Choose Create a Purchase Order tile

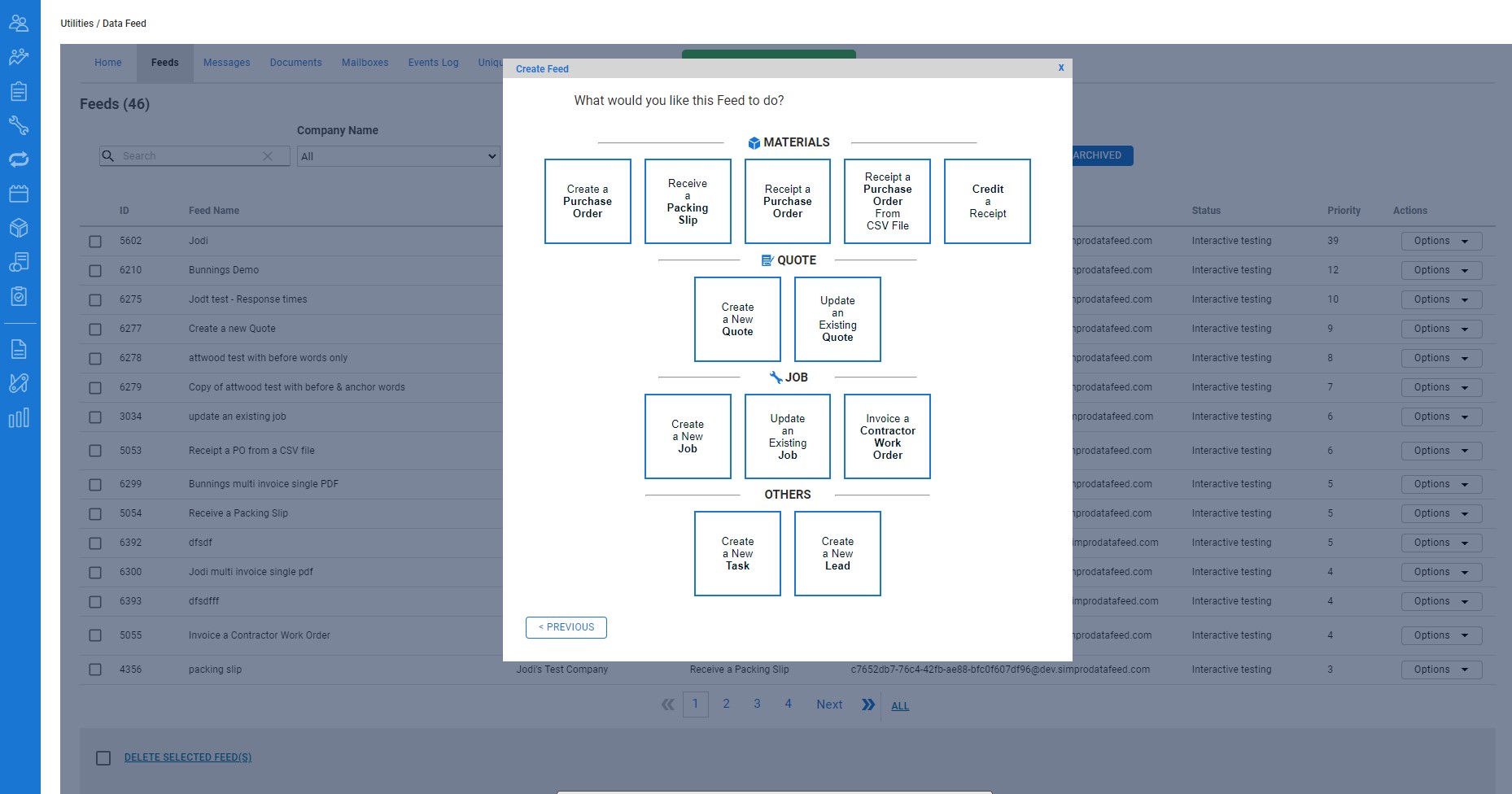(588, 202)
